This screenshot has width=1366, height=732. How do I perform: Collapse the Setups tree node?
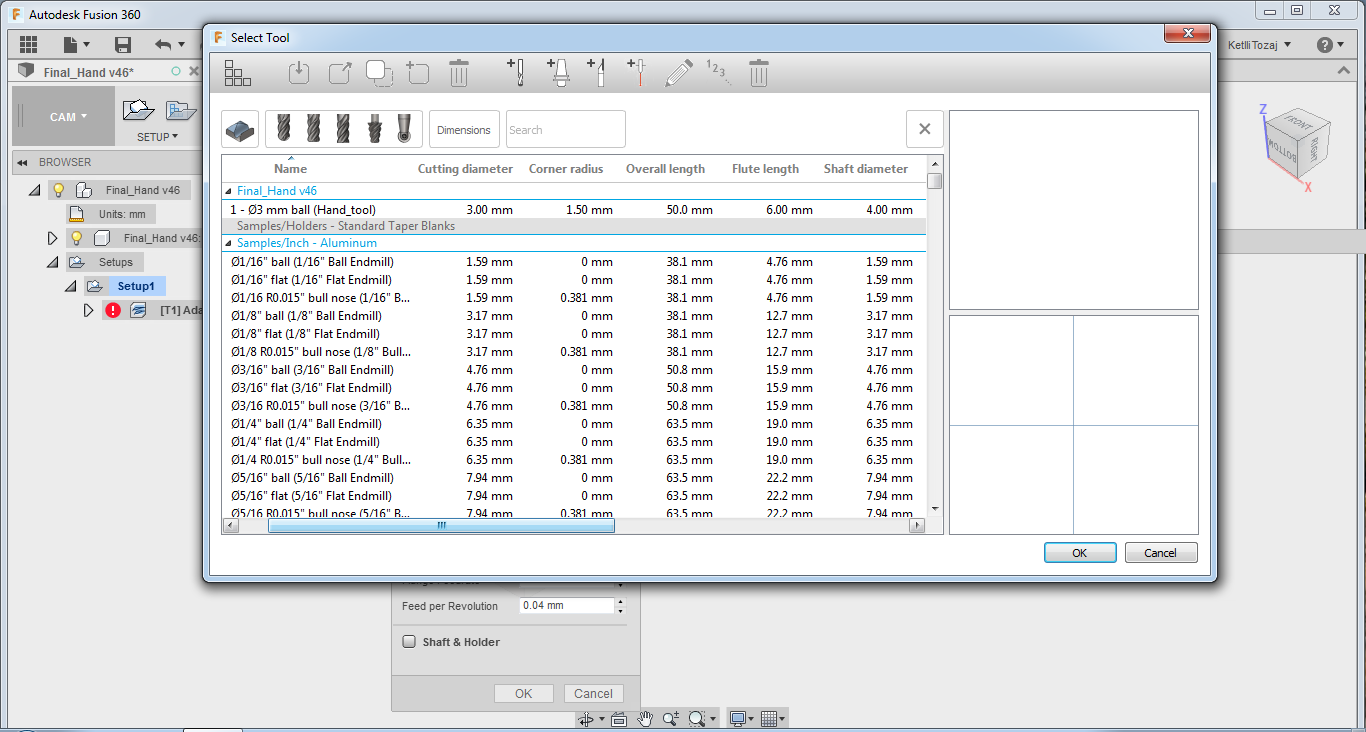51,262
